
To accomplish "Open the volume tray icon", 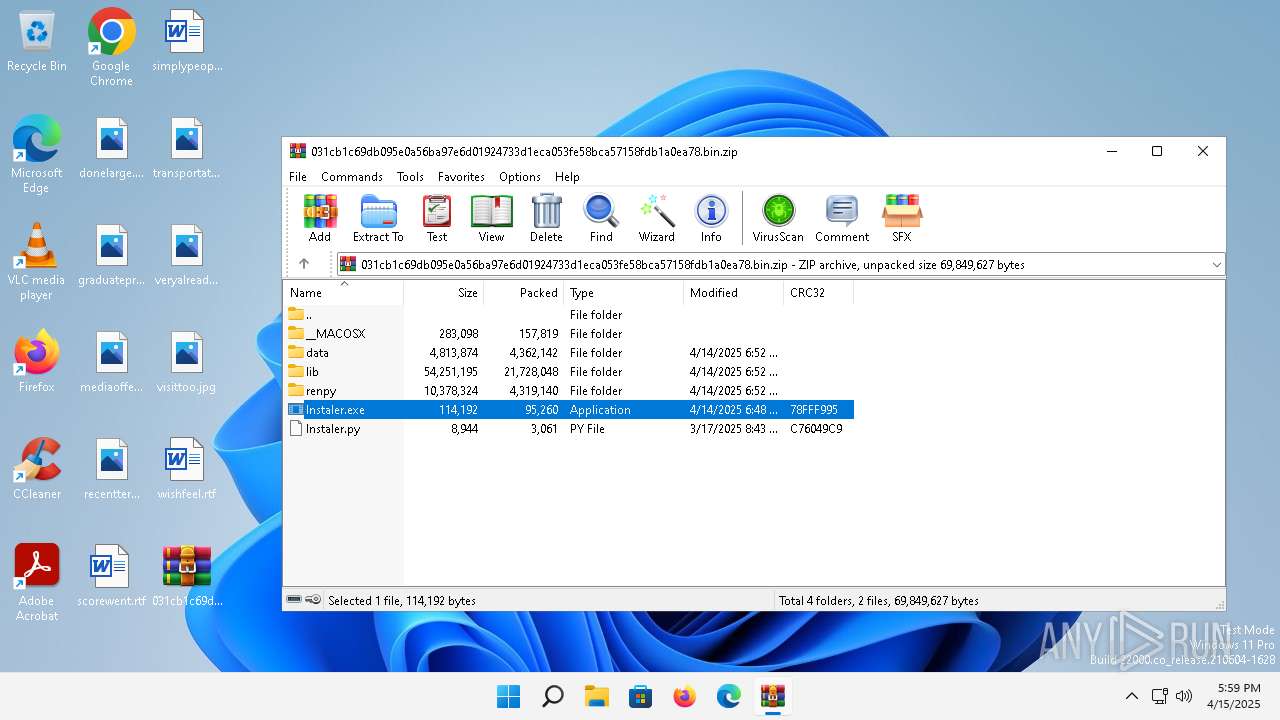I will coord(1185,696).
